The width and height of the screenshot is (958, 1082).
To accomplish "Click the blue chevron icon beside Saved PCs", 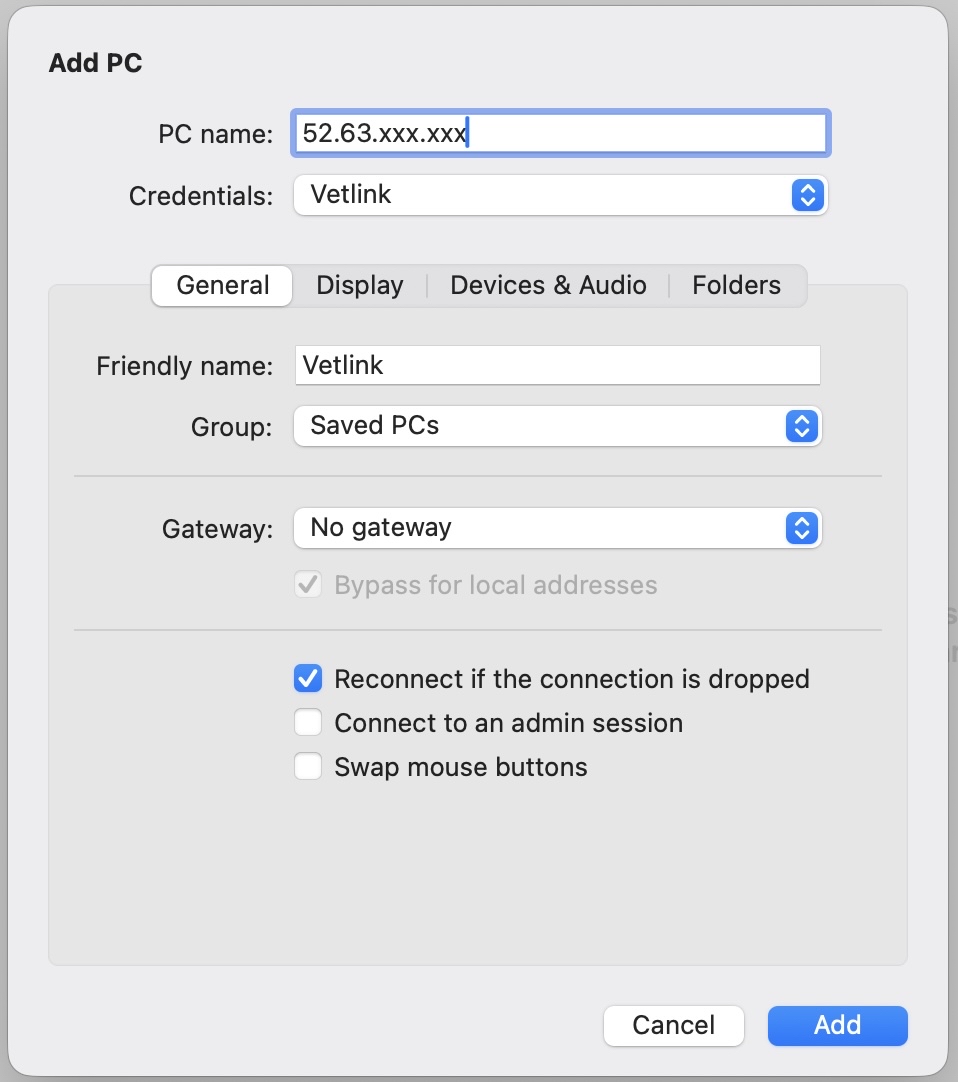I will point(800,426).
